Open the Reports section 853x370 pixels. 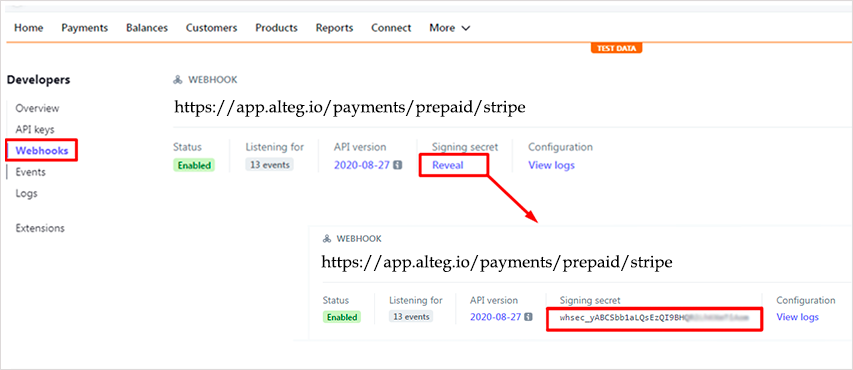334,28
